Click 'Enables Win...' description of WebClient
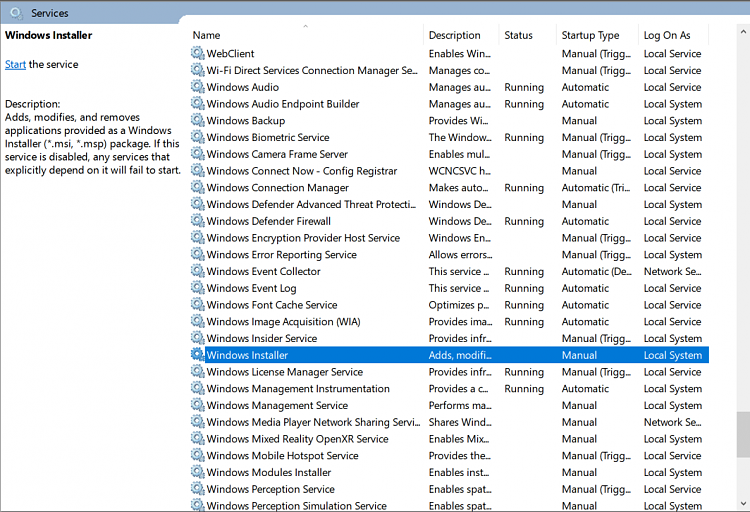The width and height of the screenshot is (750, 512). click(x=459, y=54)
